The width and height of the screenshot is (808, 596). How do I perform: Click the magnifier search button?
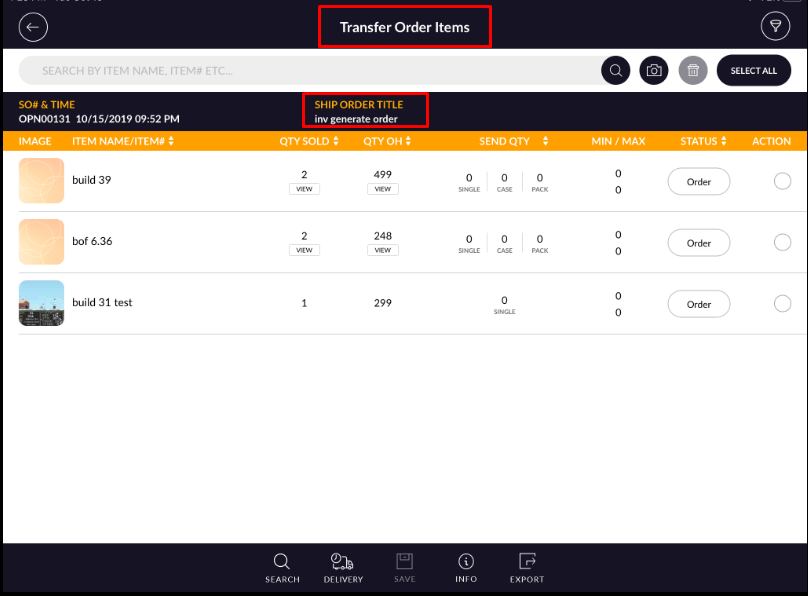616,71
